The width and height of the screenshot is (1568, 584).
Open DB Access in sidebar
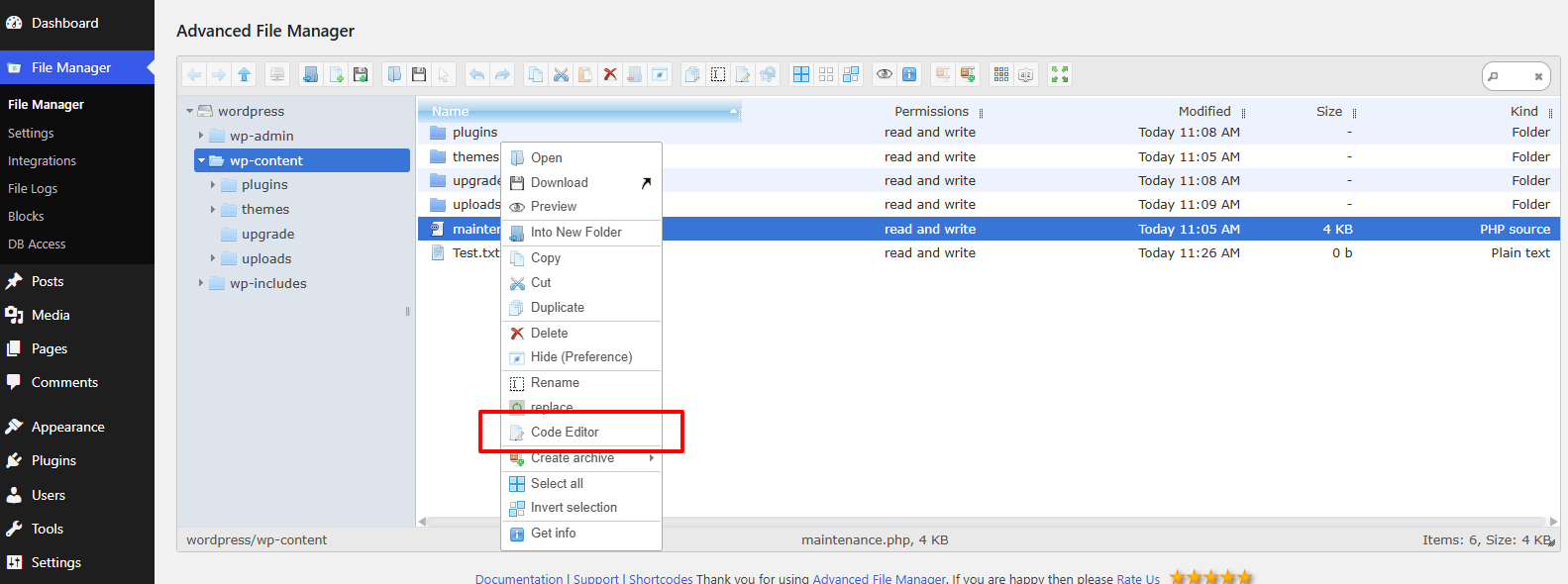coord(37,243)
